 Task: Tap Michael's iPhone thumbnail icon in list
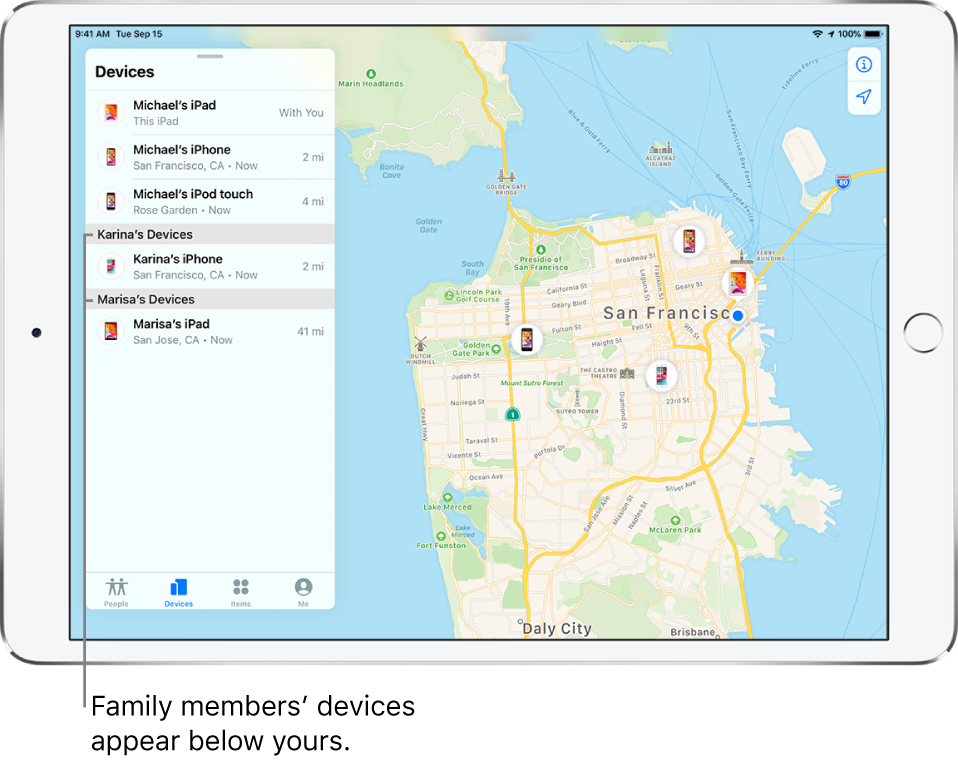111,157
